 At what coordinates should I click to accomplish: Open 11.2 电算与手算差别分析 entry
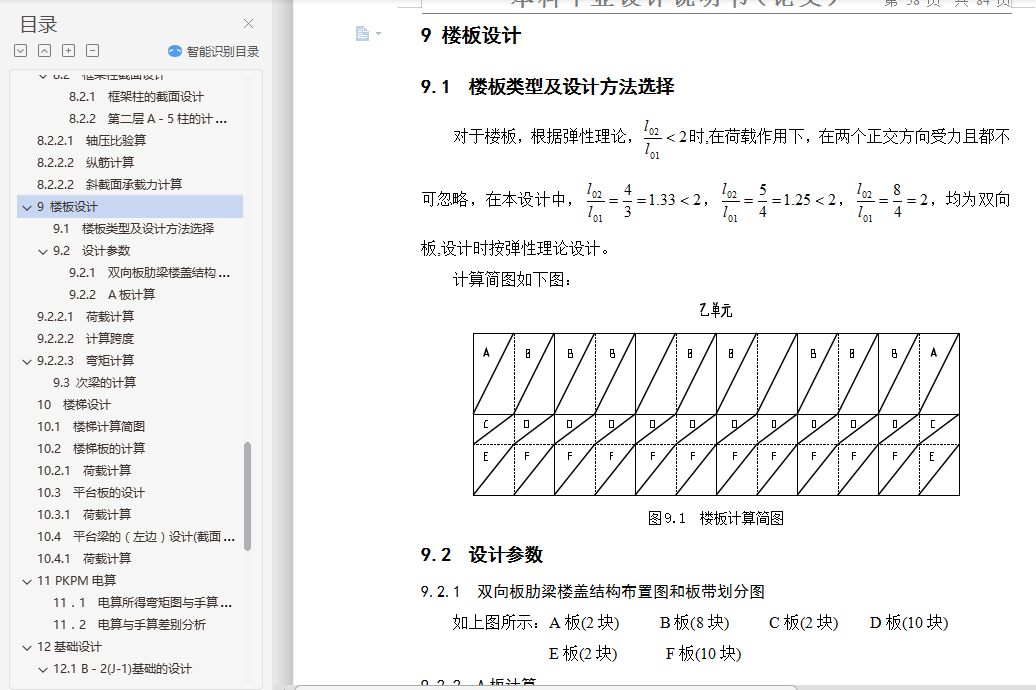[x=130, y=625]
